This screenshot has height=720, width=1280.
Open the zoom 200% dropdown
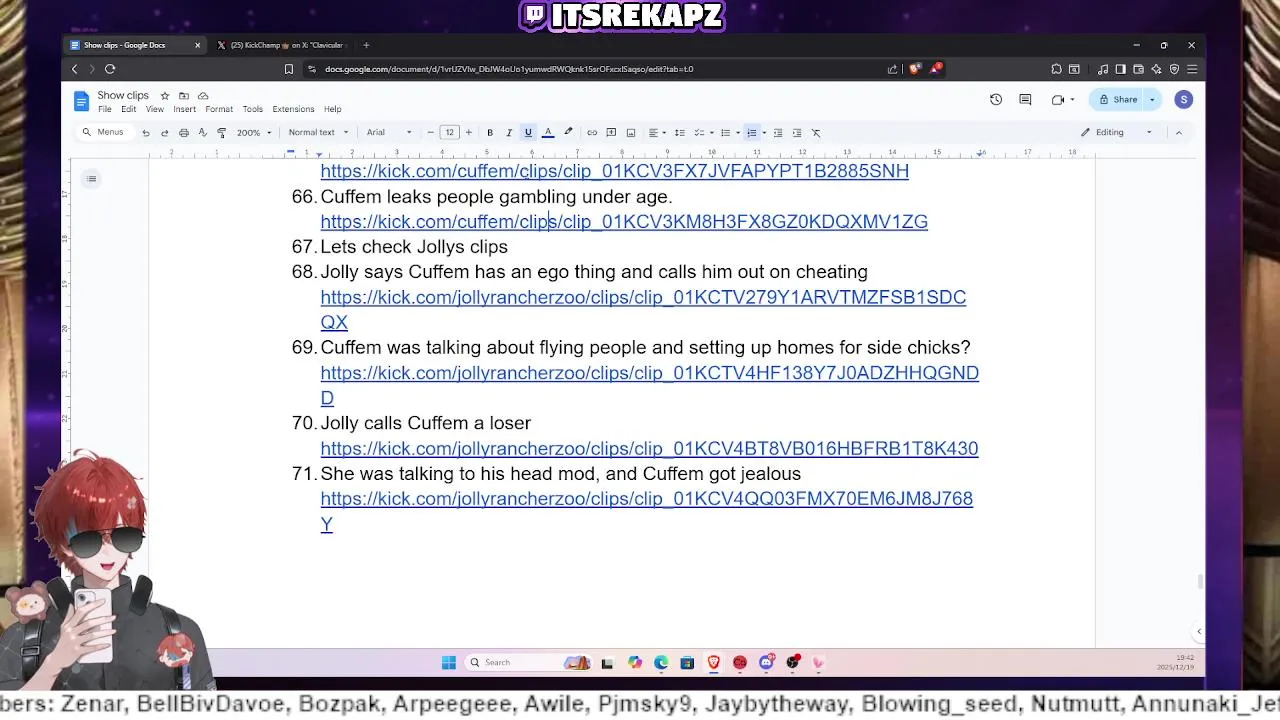254,132
